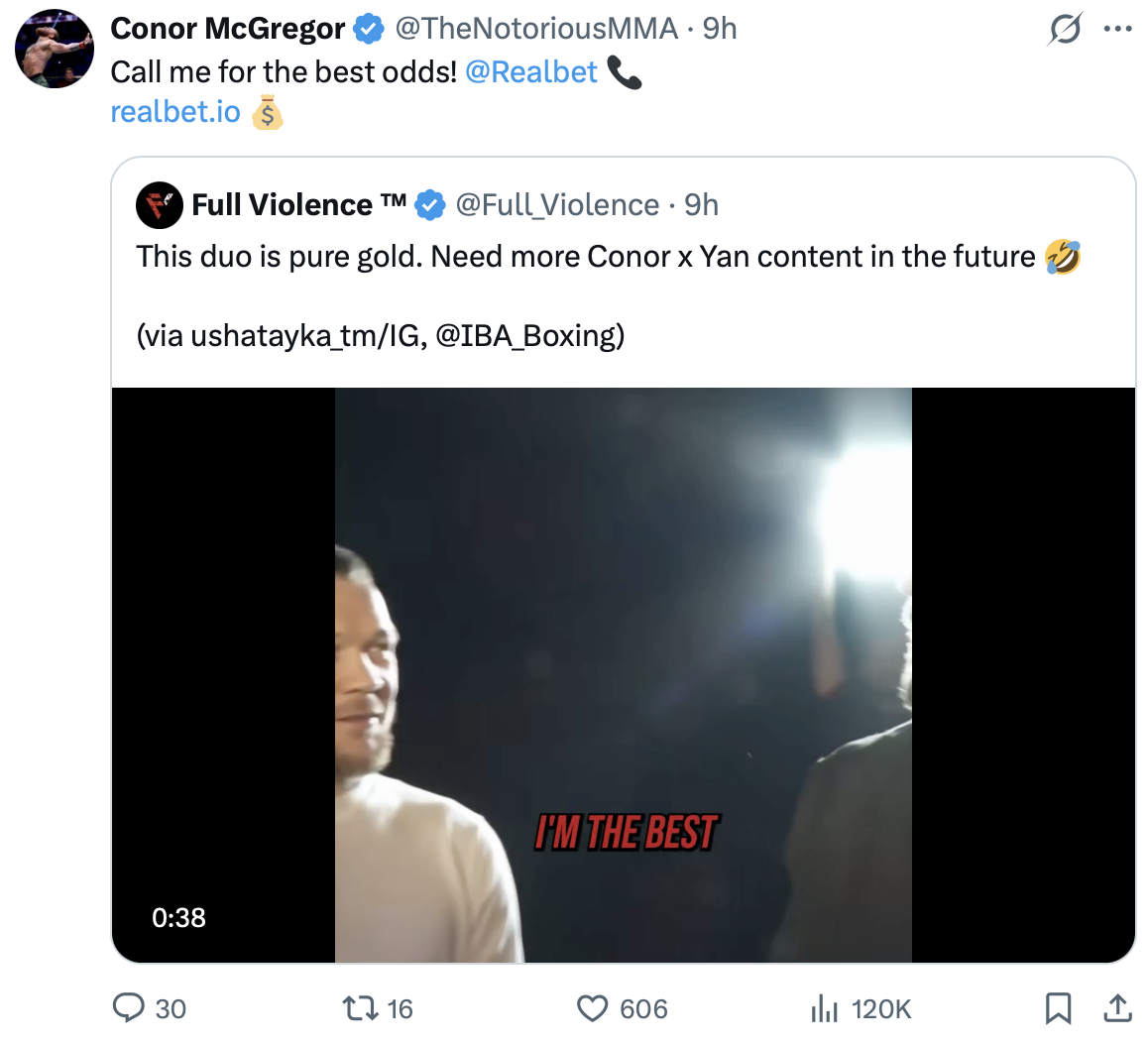Open the three-dot more options menu

(x=1117, y=30)
